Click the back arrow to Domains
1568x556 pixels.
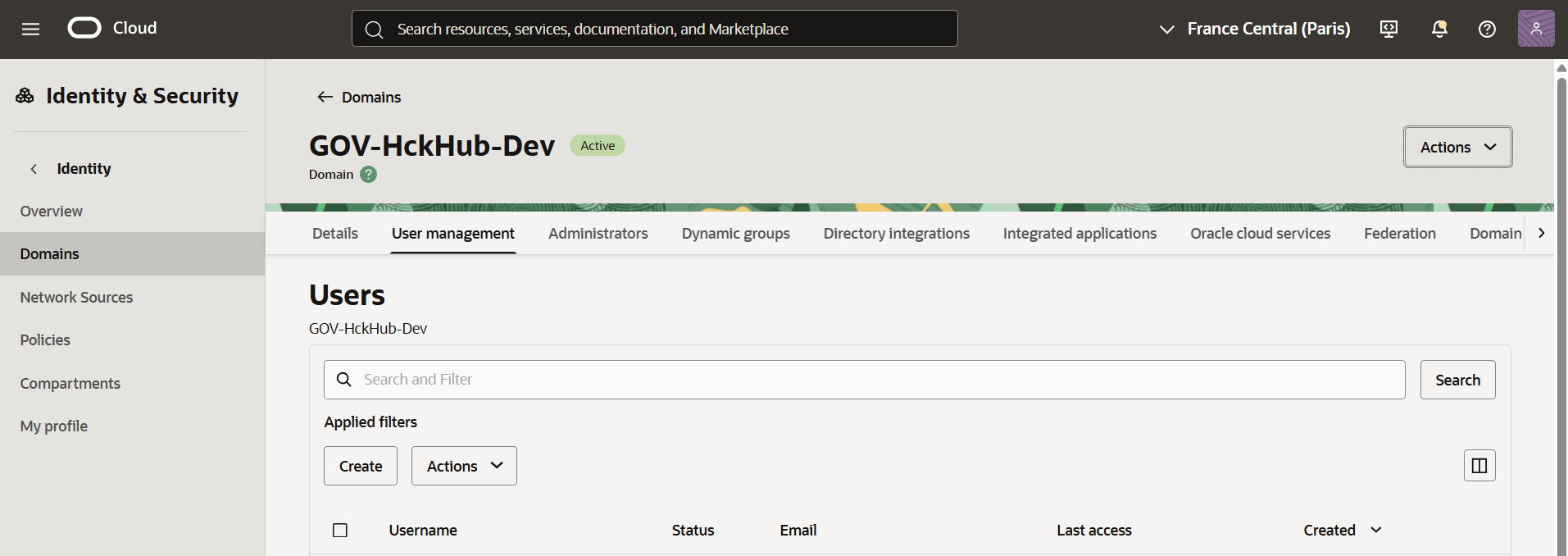click(x=325, y=97)
